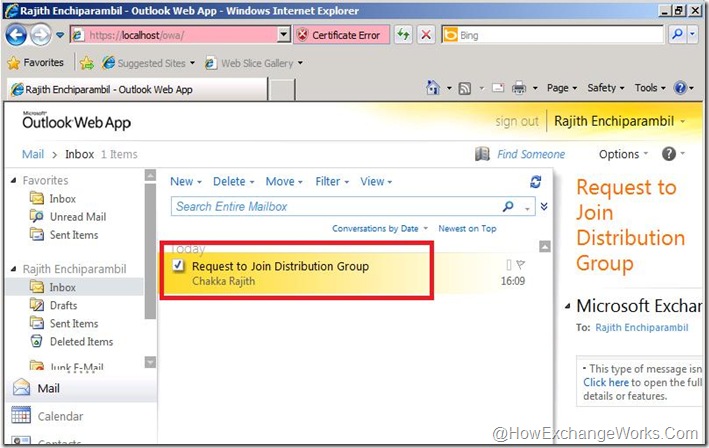Click the Rajith Enchiparambil recipient link
This screenshot has width=709, height=448.
642,327
